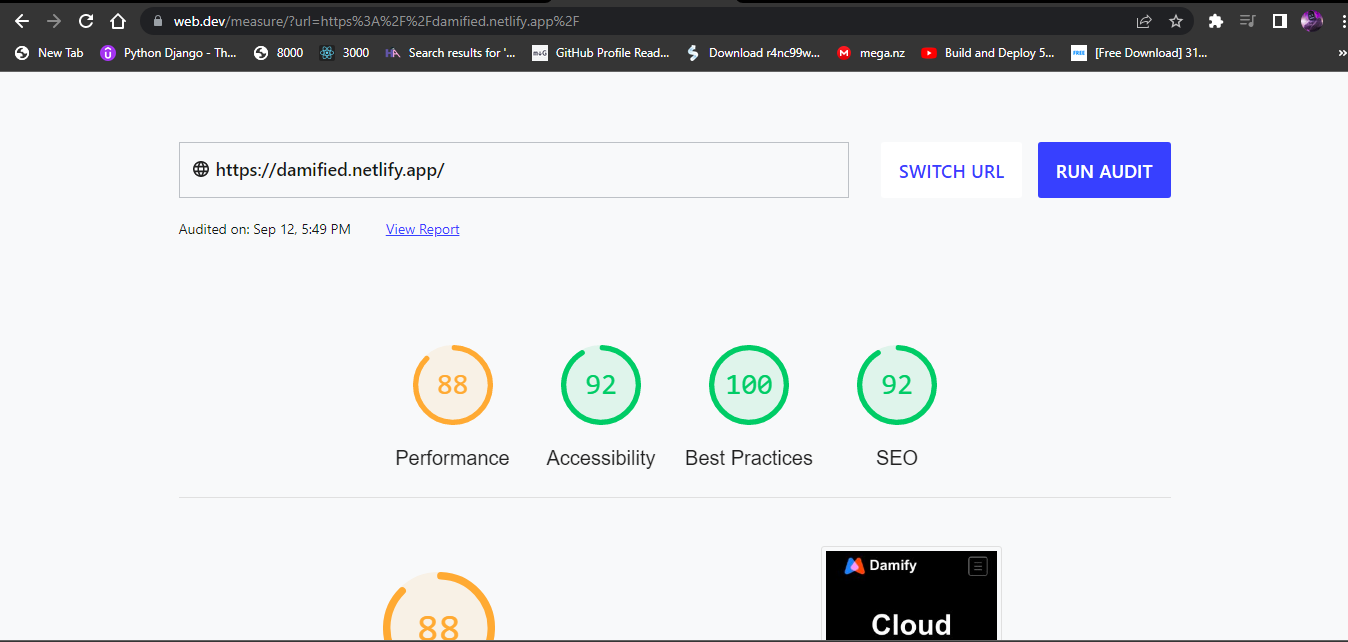Click the browser forward arrow
Screen dimensions: 1348x642
click(x=54, y=21)
